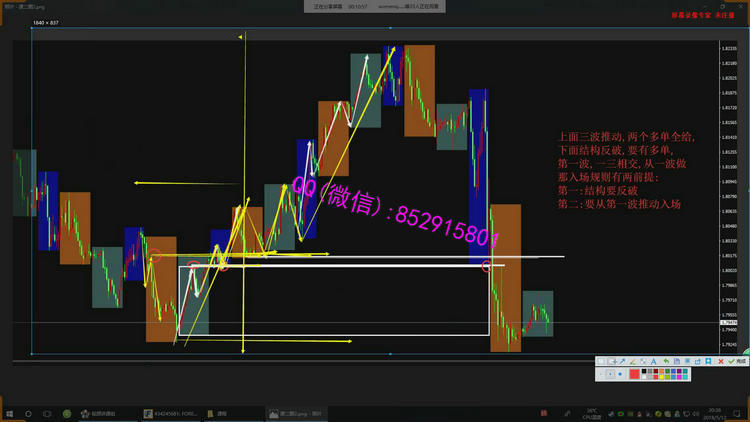Choose the large brush size dot
This screenshot has width=750, height=422.
(620, 374)
